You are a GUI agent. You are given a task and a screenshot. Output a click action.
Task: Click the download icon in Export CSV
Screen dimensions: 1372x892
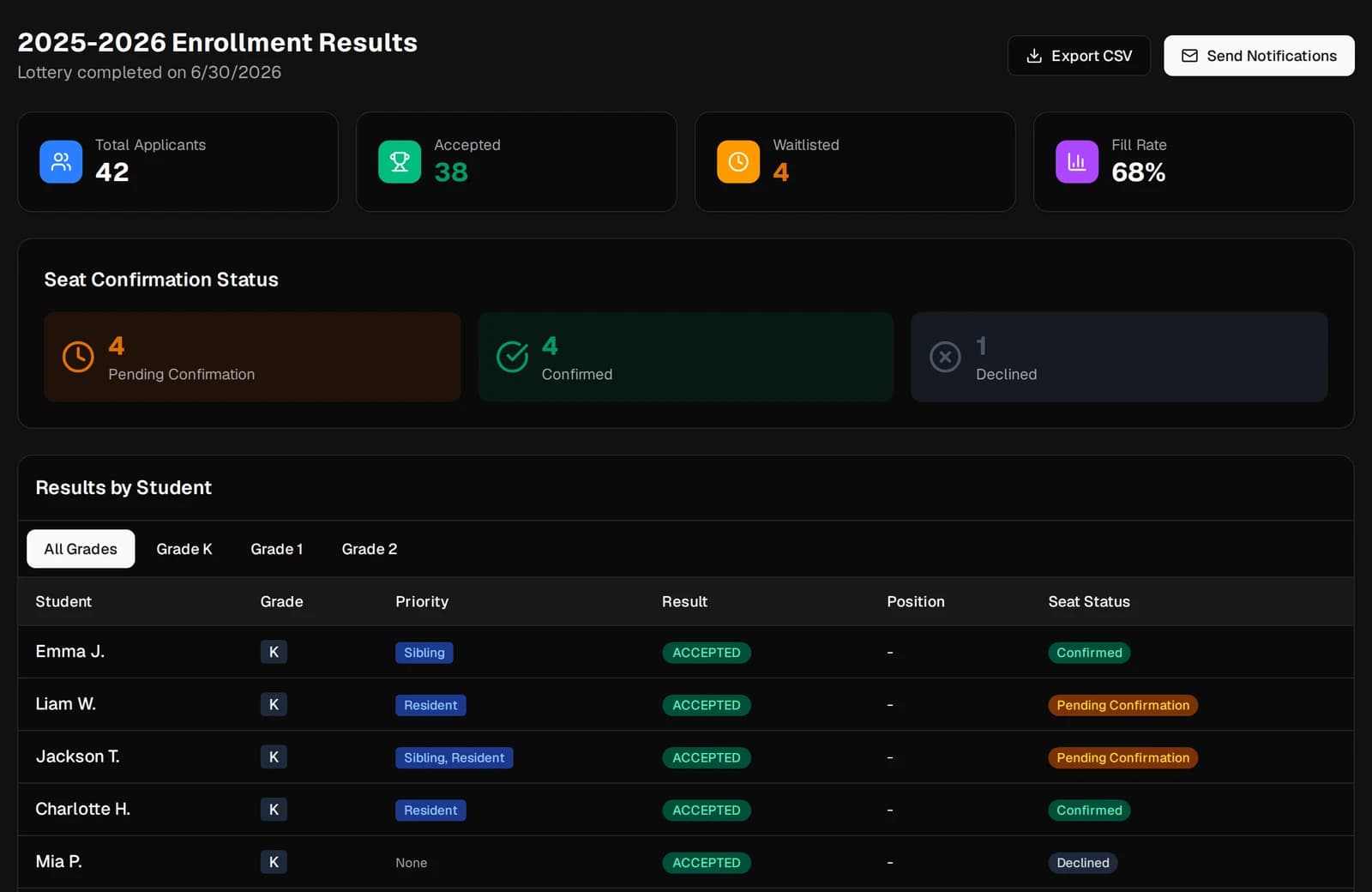coord(1034,56)
